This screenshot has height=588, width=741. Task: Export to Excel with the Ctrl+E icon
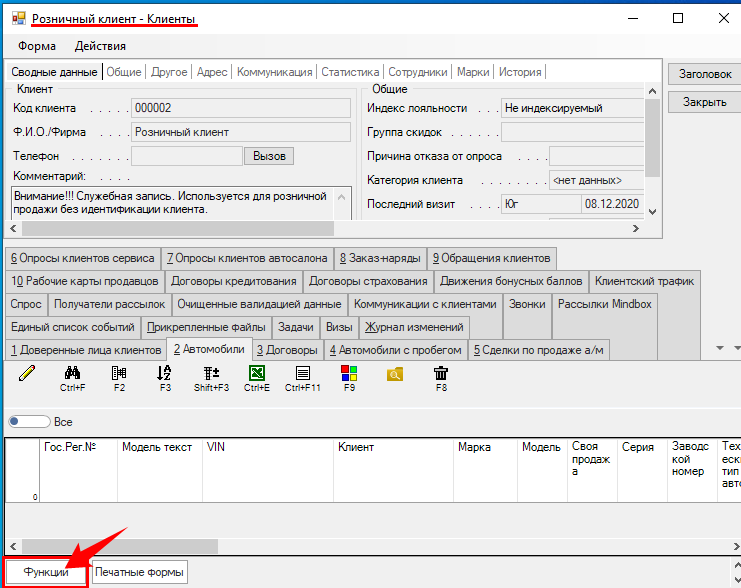point(256,373)
